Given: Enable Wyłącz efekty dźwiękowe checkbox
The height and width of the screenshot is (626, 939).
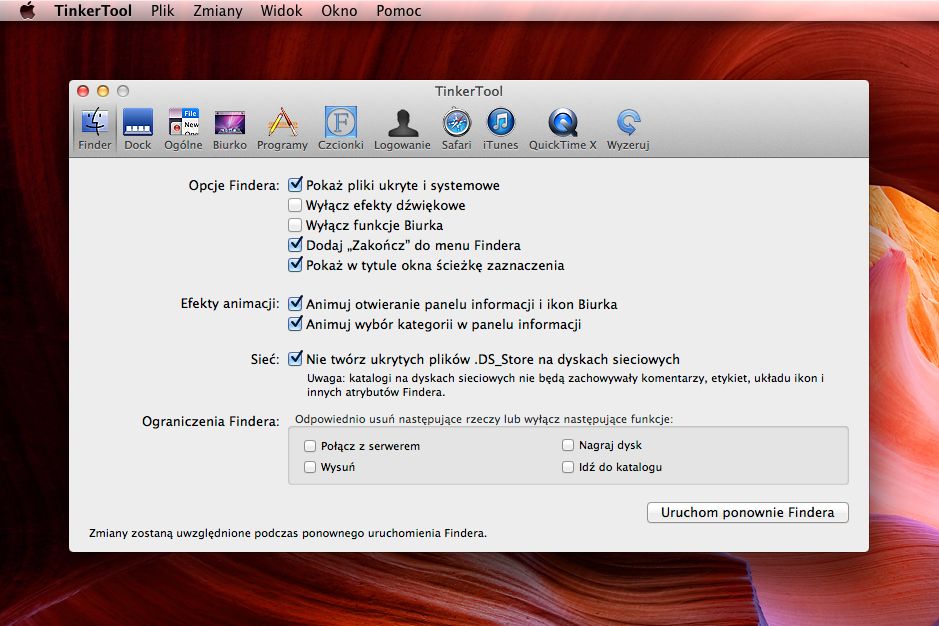Looking at the screenshot, I should coord(295,205).
